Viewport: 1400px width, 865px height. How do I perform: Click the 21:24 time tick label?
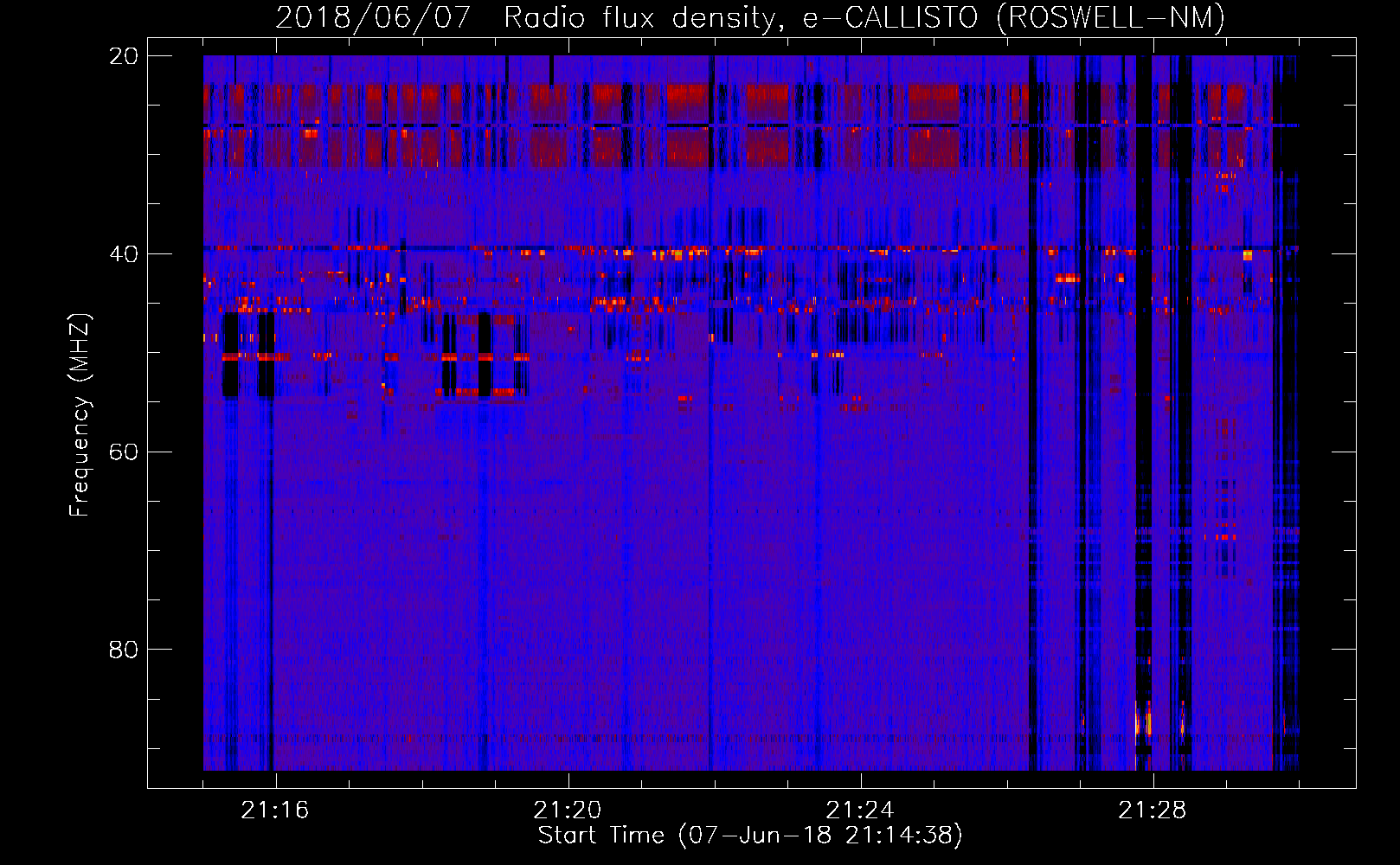click(x=860, y=811)
